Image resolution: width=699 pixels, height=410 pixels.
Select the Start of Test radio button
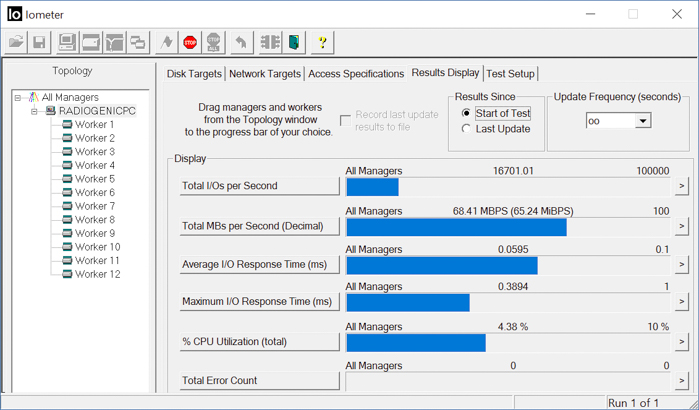(x=467, y=114)
